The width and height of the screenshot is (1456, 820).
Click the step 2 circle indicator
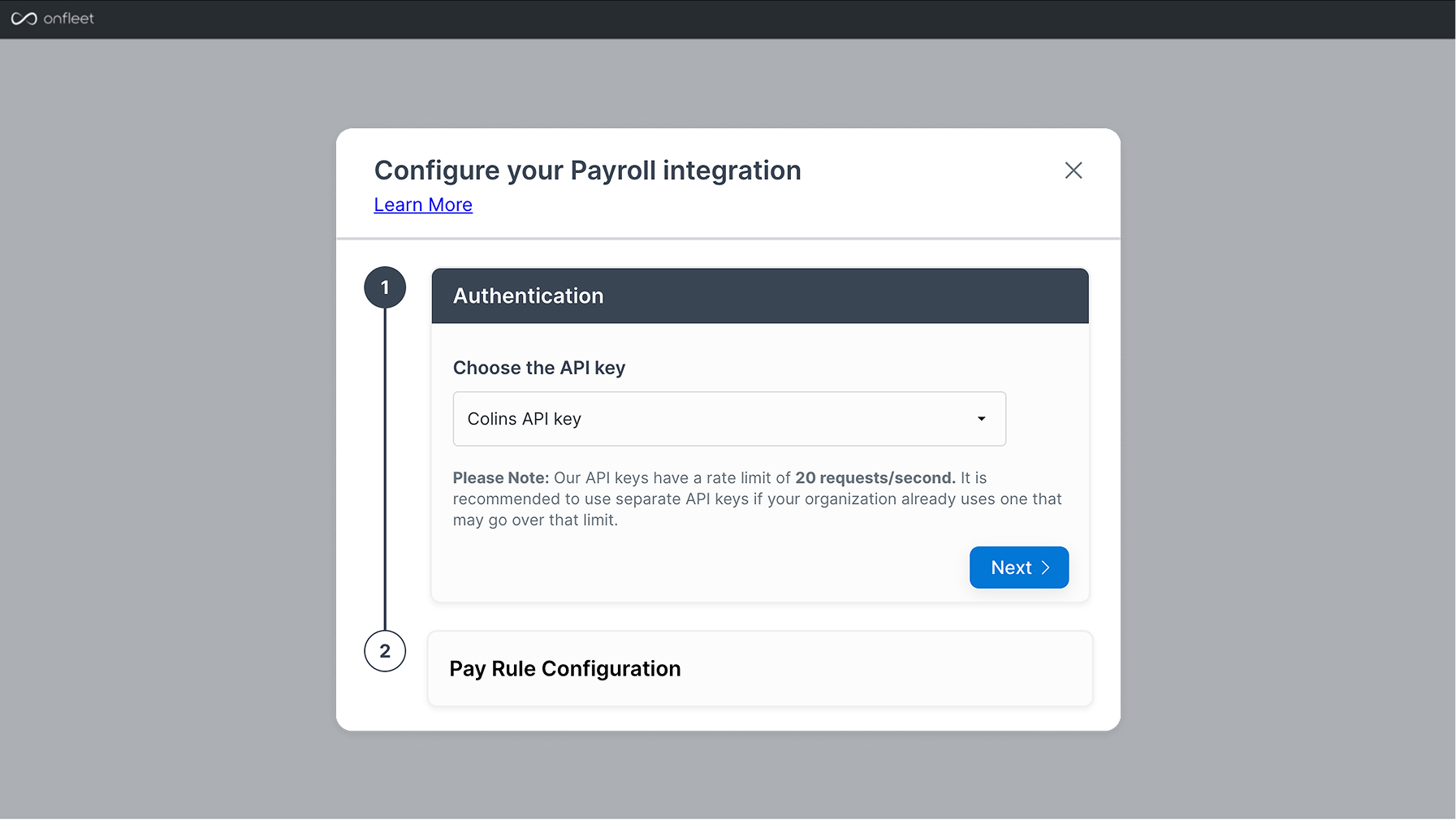click(385, 650)
